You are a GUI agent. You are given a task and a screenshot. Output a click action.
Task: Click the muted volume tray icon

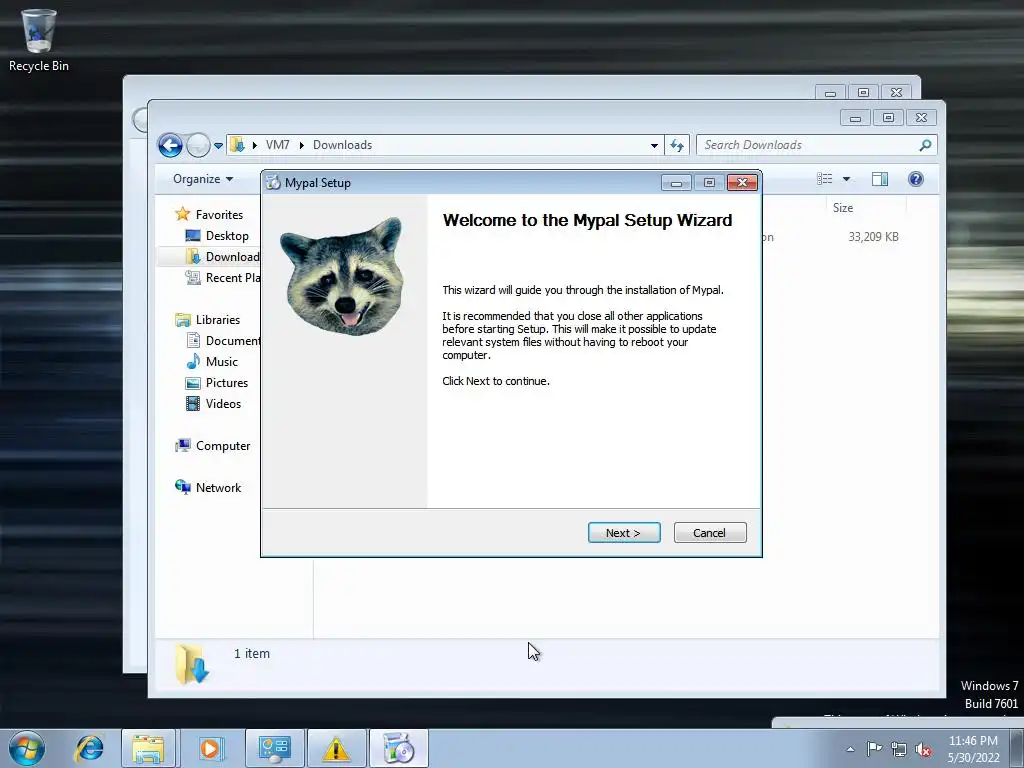click(923, 749)
